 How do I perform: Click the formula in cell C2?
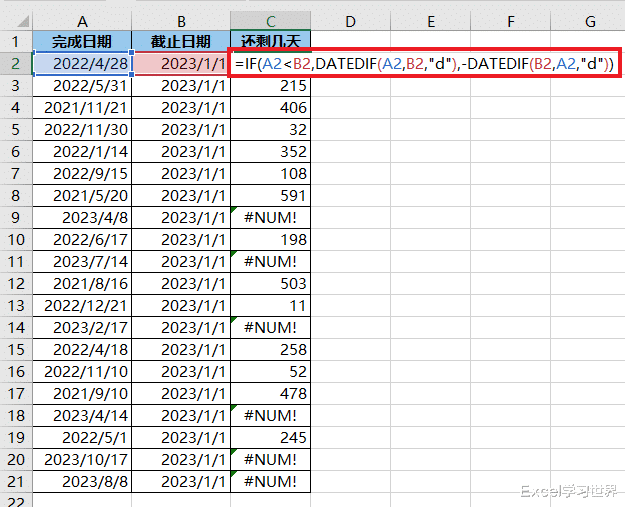pyautogui.click(x=424, y=63)
